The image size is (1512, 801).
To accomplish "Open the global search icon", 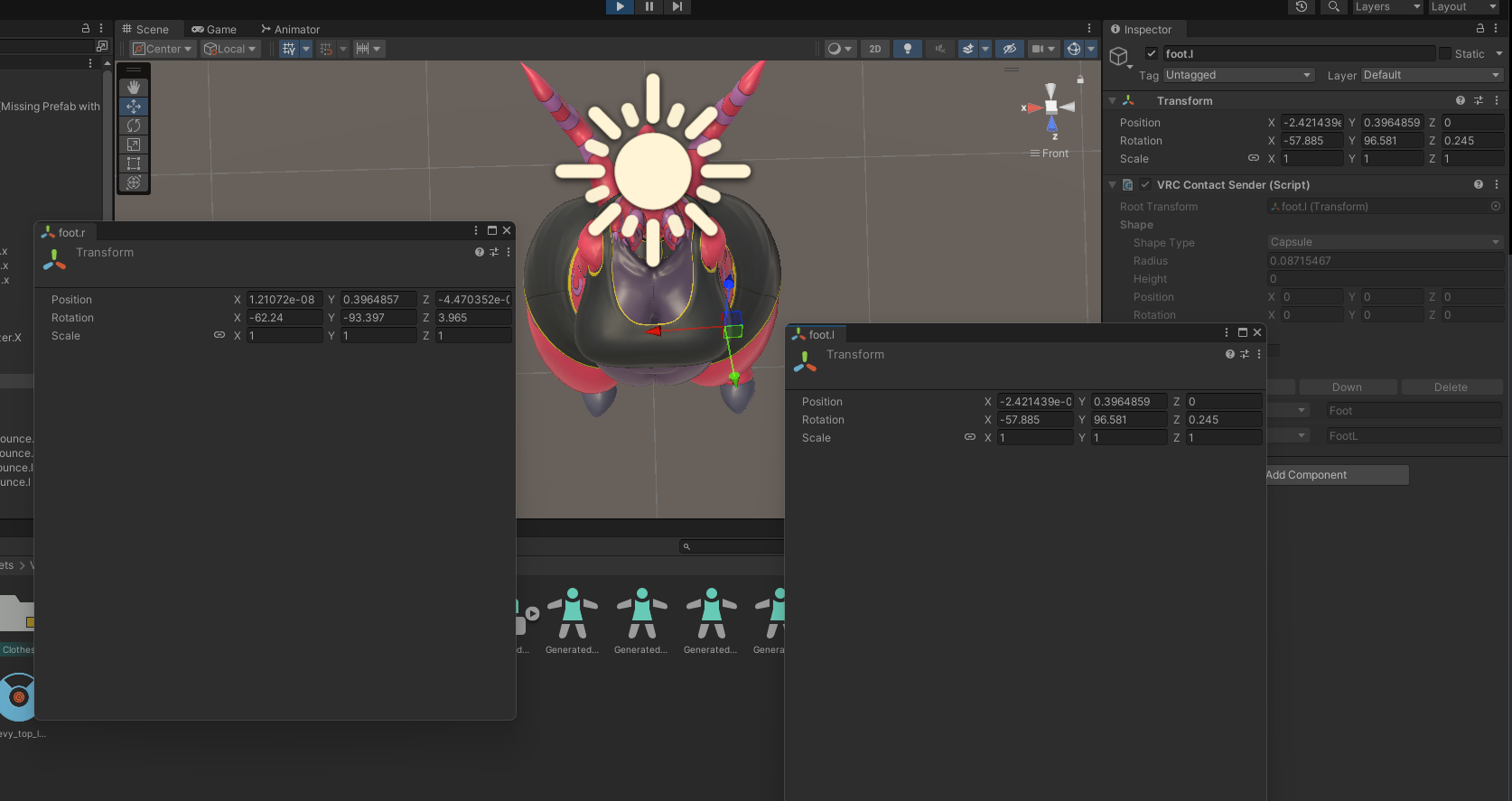I will click(1333, 6).
